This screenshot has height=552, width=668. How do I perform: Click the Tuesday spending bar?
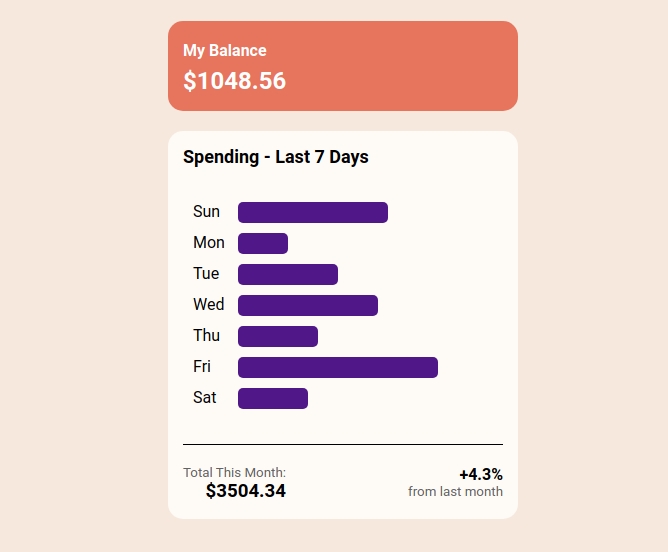(287, 274)
